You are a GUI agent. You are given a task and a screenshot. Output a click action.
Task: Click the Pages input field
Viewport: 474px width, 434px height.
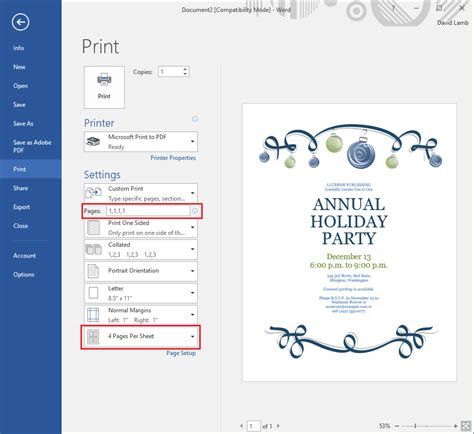pos(148,211)
